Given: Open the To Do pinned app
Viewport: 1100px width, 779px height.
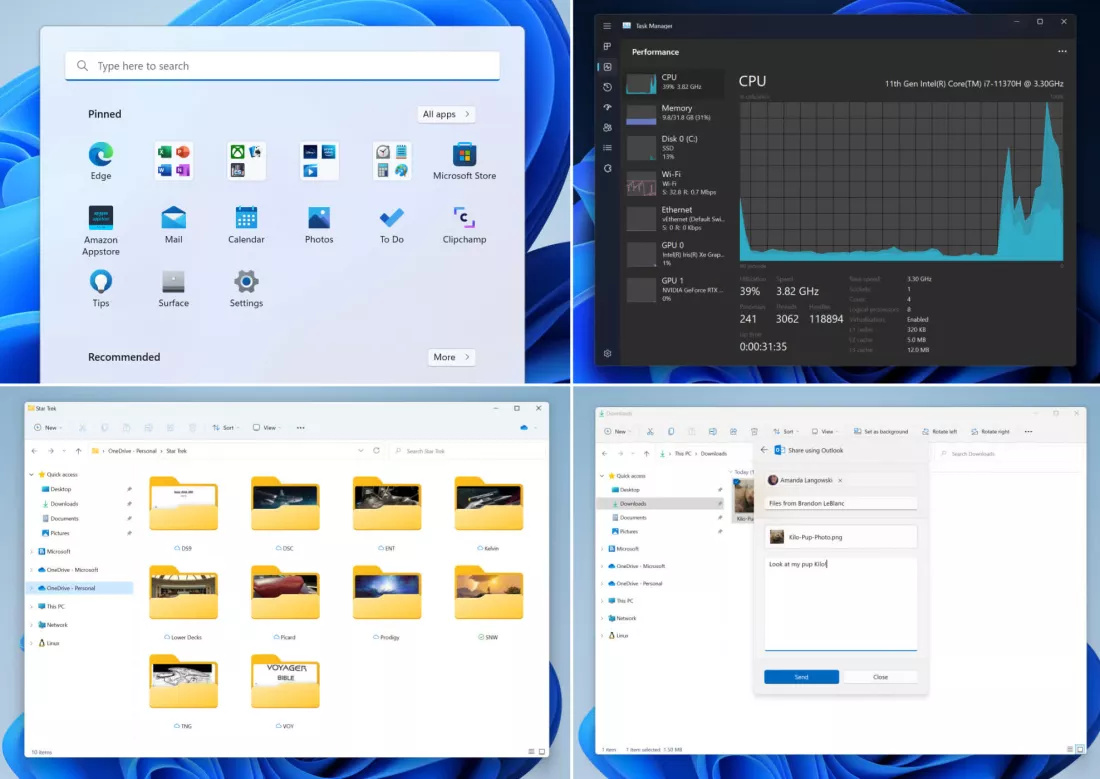Looking at the screenshot, I should pos(391,225).
